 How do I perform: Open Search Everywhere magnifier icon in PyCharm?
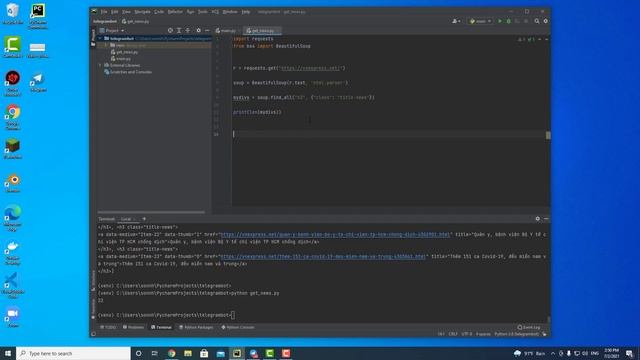click(x=537, y=21)
